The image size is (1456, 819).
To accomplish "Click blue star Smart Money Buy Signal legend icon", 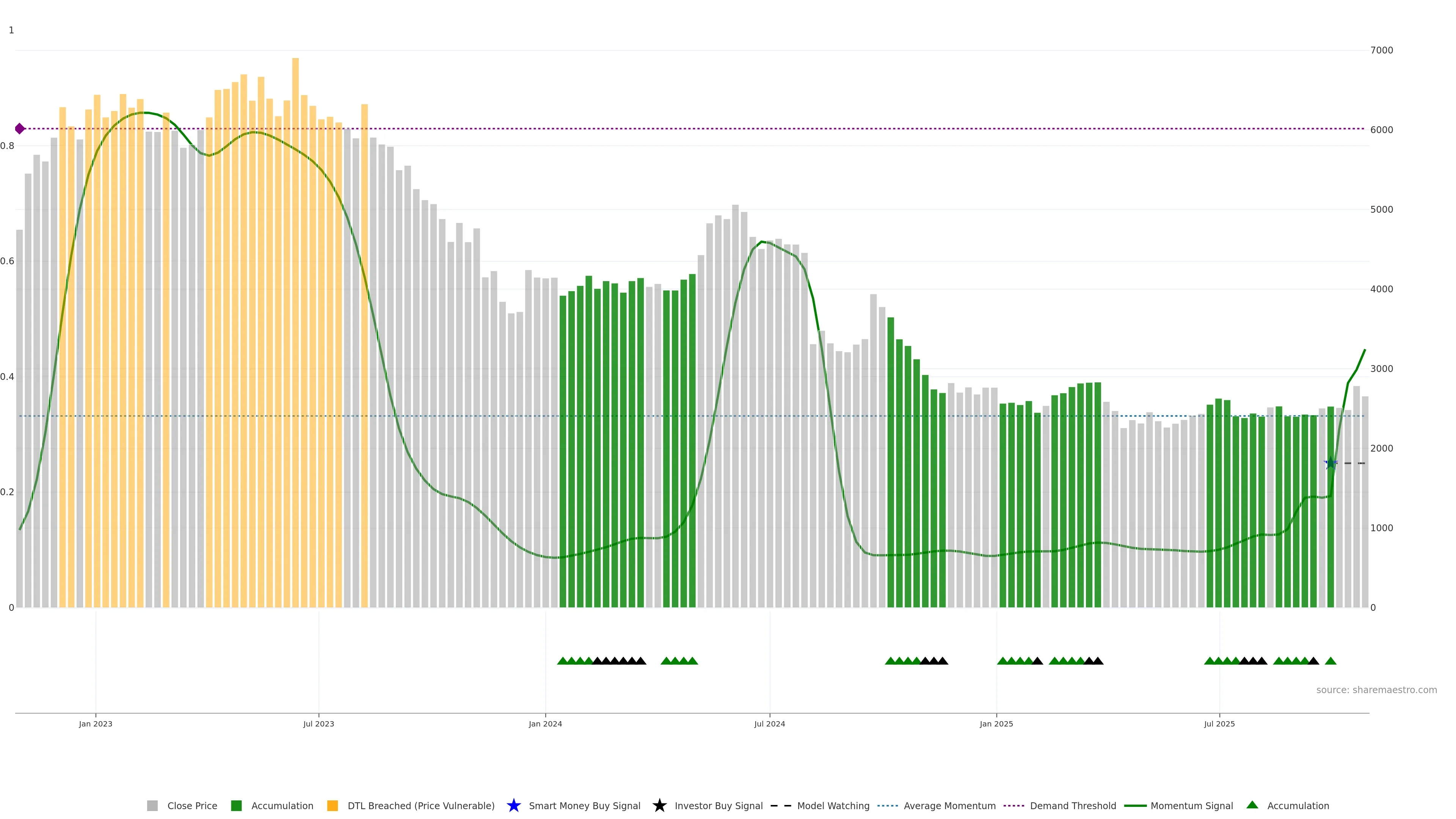I will click(x=514, y=805).
